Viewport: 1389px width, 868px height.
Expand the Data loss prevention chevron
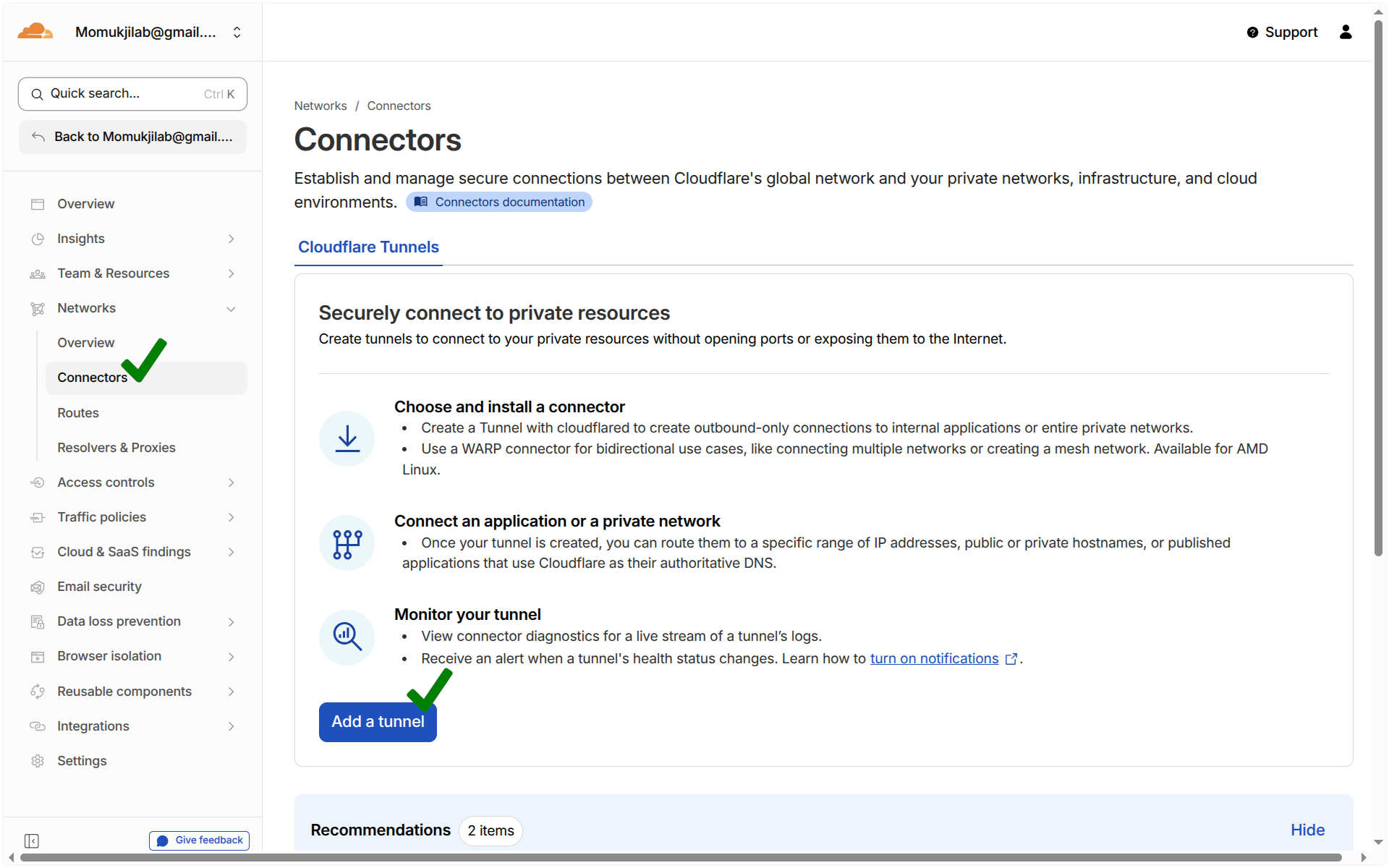231,622
